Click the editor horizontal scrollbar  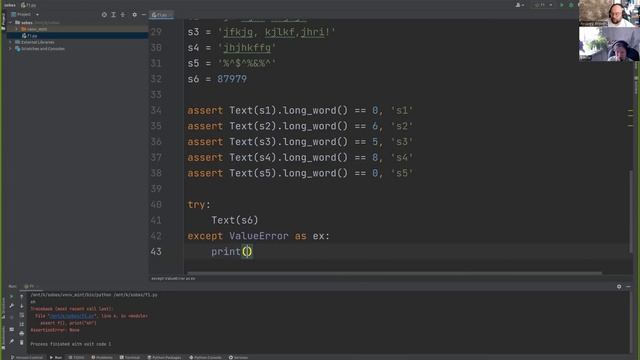tap(394, 273)
